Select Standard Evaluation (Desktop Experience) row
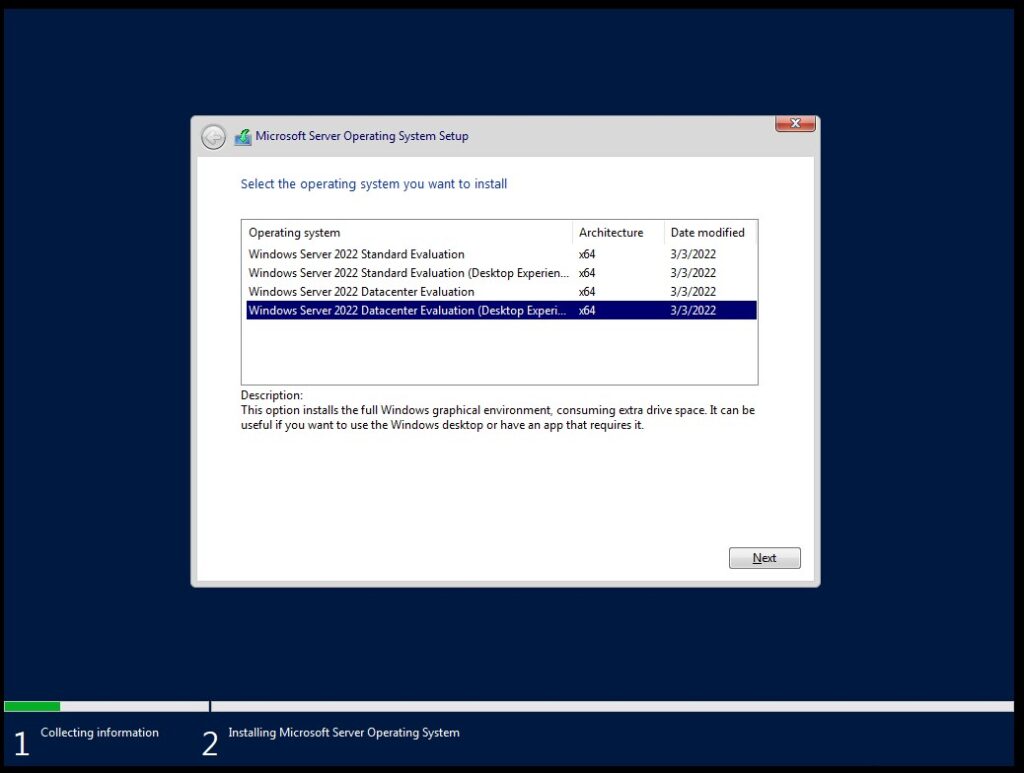Screen dimensions: 1024x773 [501, 273]
